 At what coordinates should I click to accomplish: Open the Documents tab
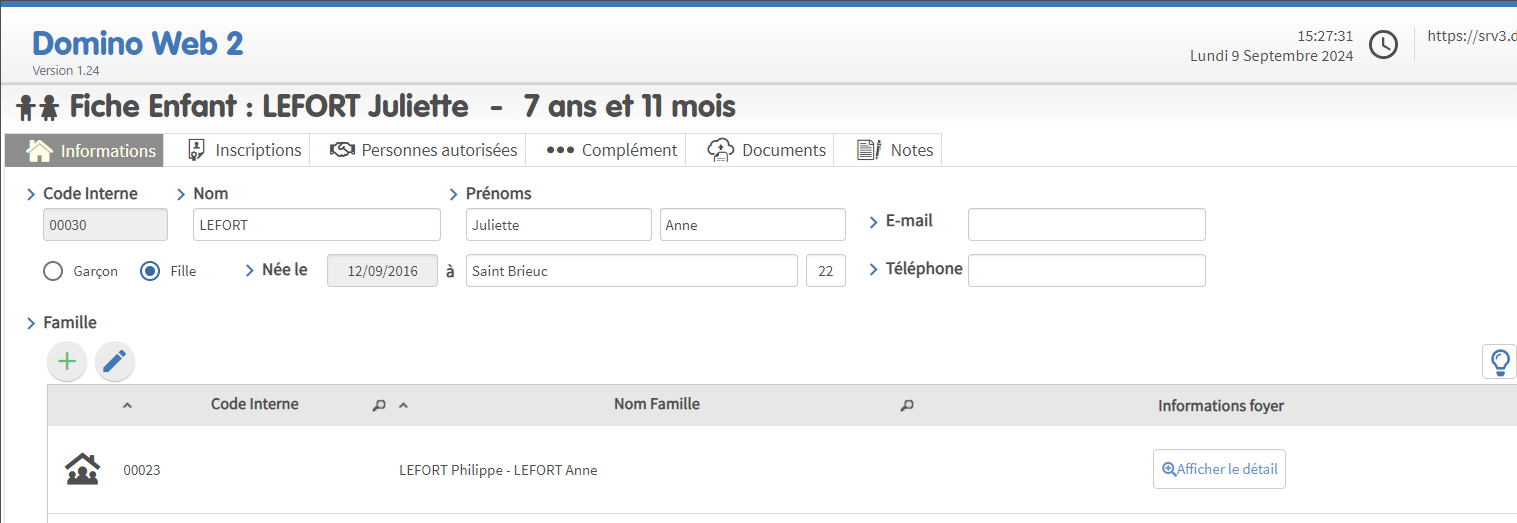(767, 150)
